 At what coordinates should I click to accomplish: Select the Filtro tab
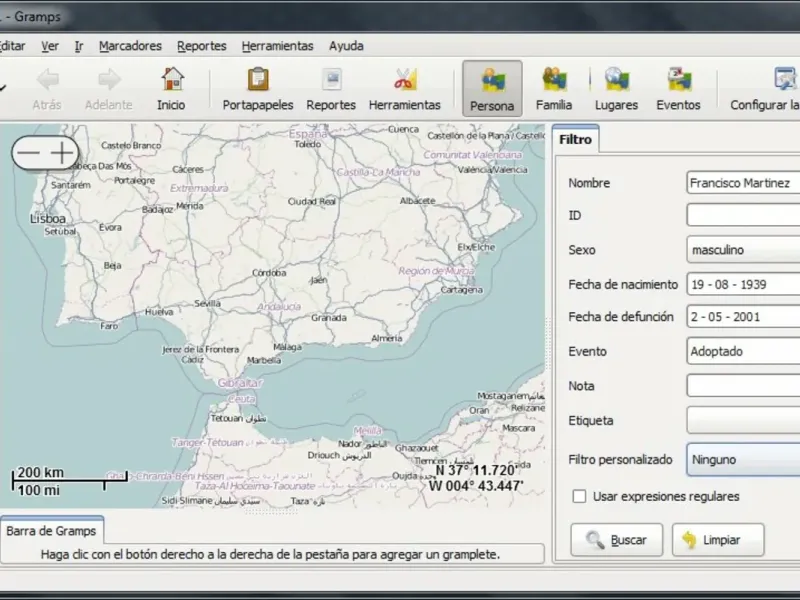click(575, 140)
